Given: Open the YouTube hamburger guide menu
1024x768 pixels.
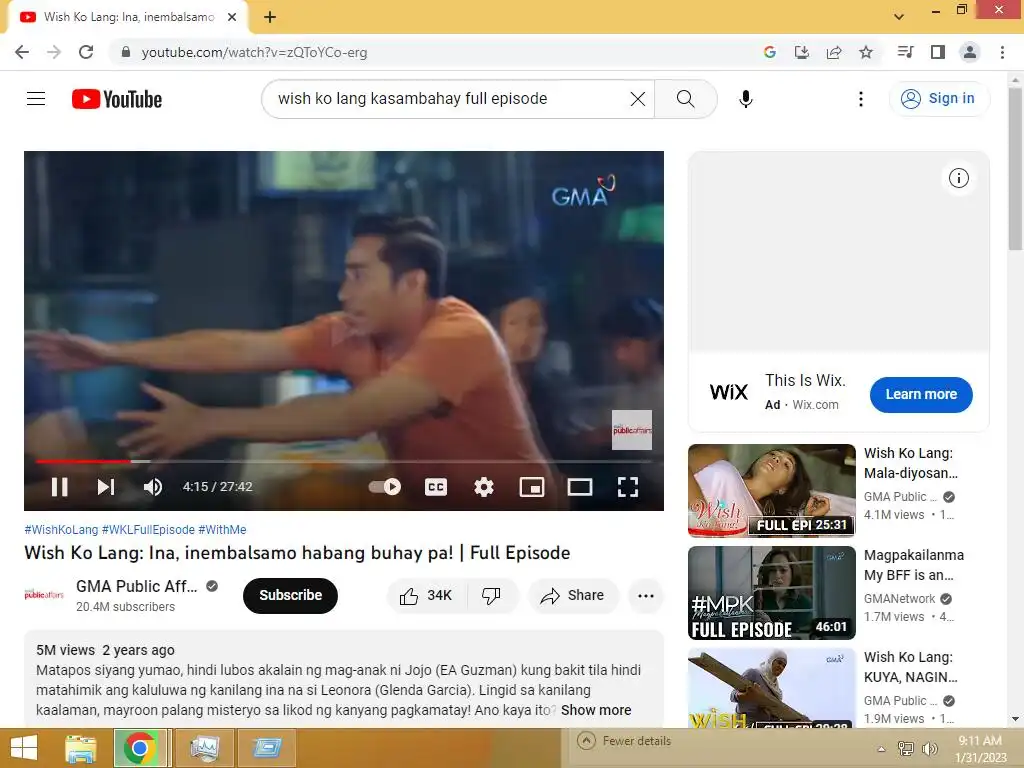Looking at the screenshot, I should click(36, 99).
